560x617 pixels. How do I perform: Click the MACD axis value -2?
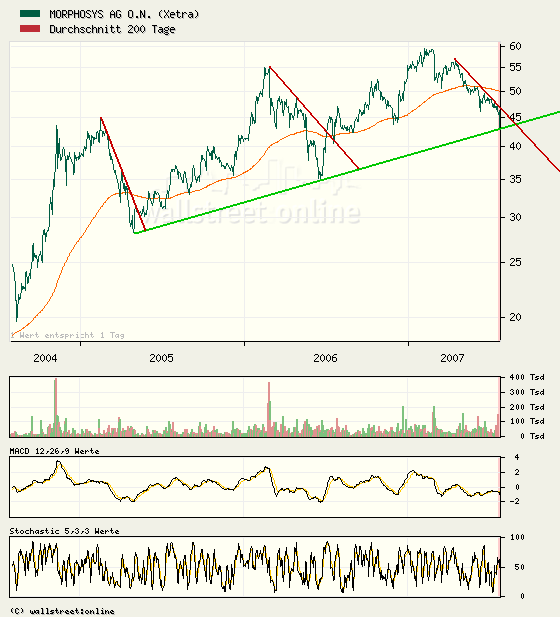click(x=514, y=502)
